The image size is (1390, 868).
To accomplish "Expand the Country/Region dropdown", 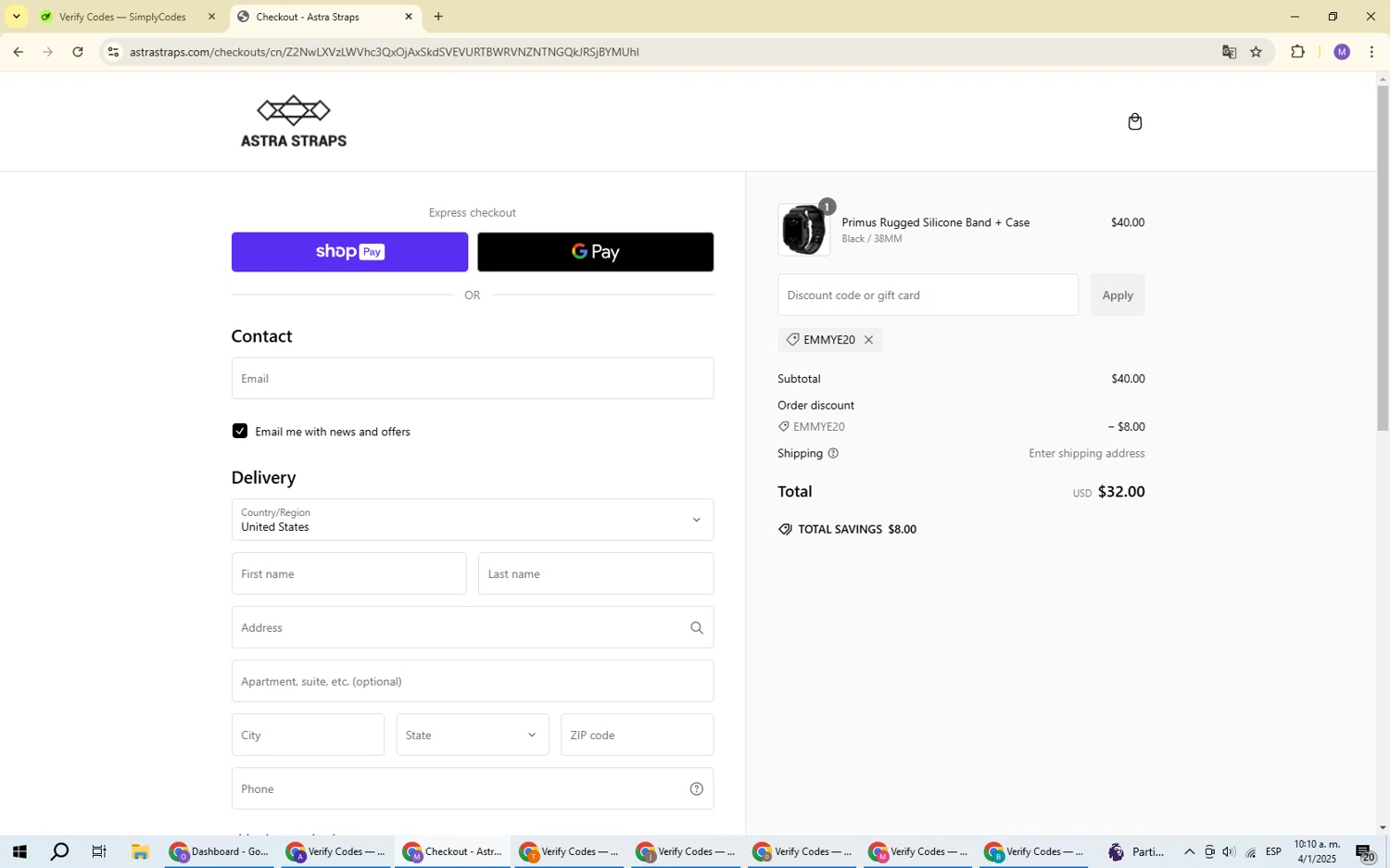I will click(x=473, y=520).
